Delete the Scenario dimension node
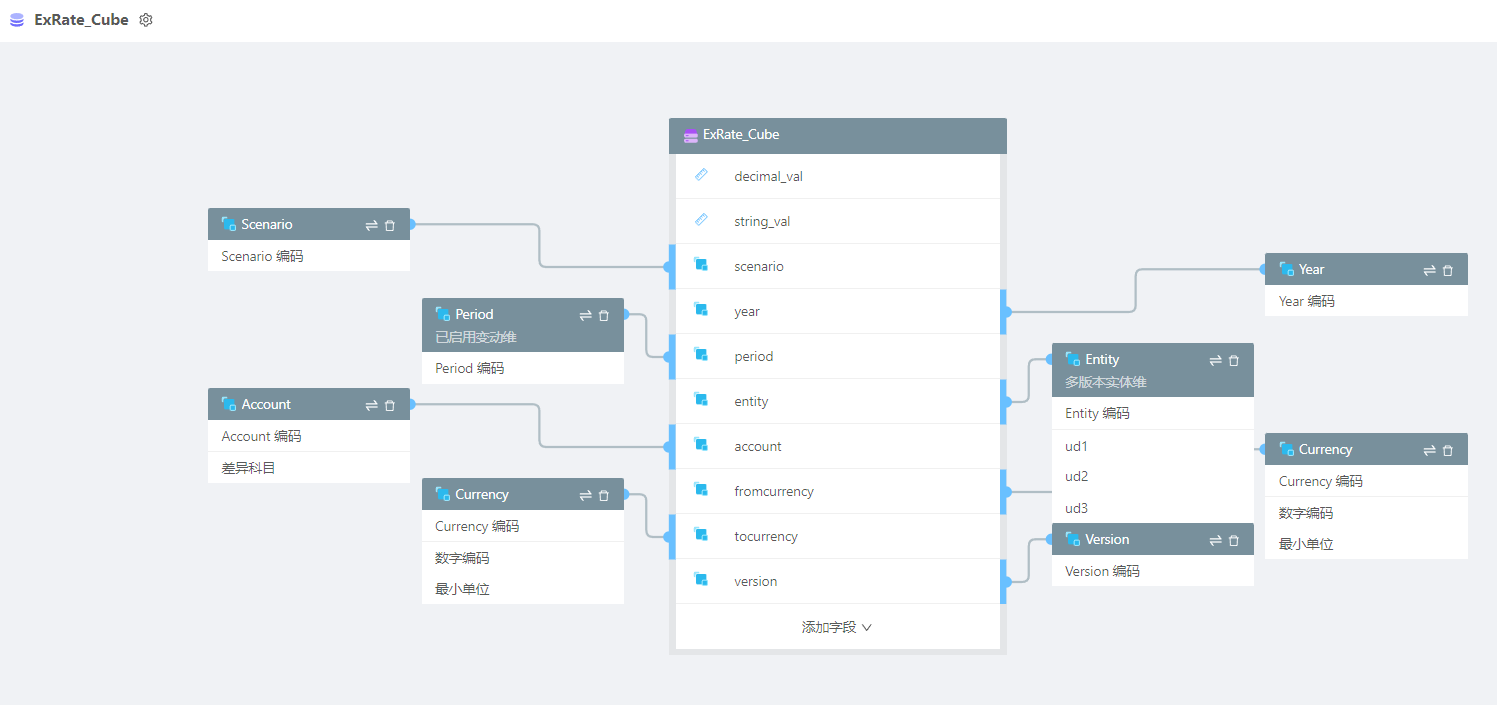1497x705 pixels. 390,225
